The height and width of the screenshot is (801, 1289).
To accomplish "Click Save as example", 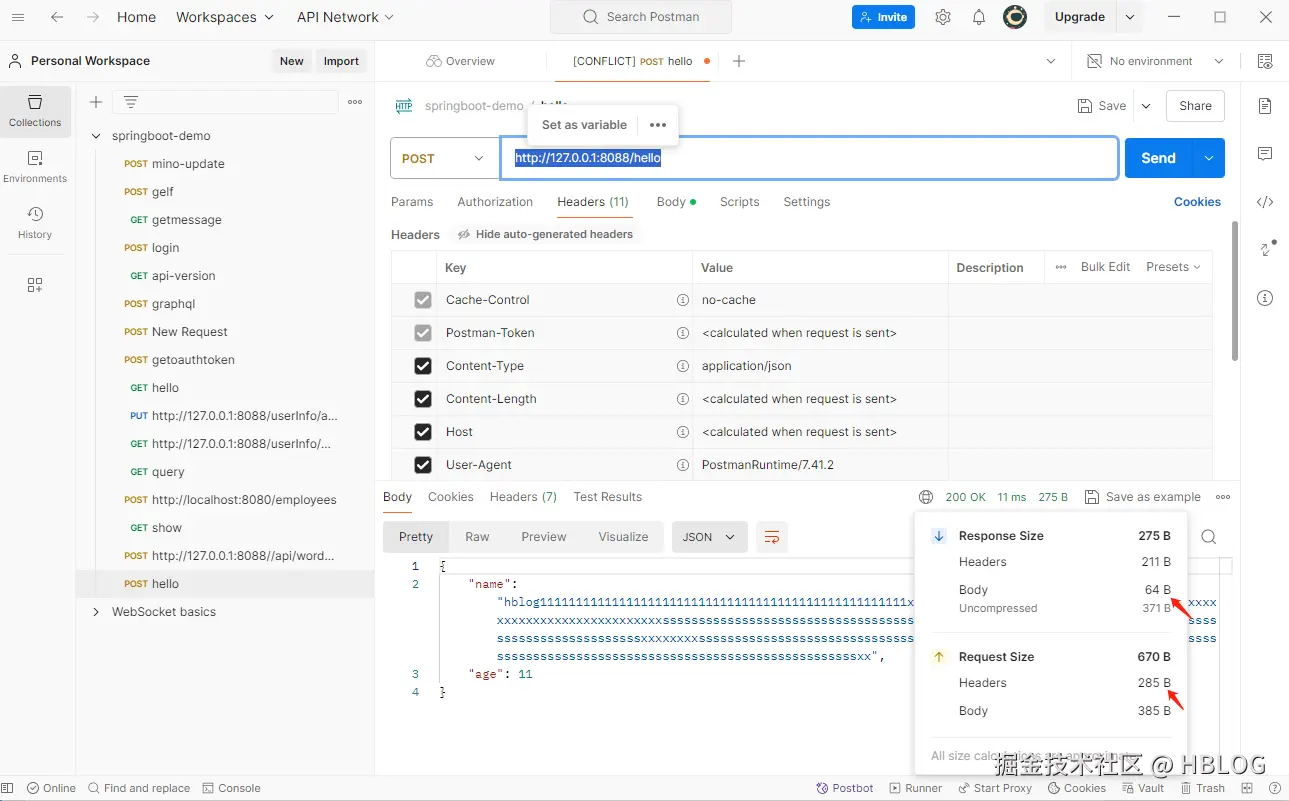I will 1142,497.
